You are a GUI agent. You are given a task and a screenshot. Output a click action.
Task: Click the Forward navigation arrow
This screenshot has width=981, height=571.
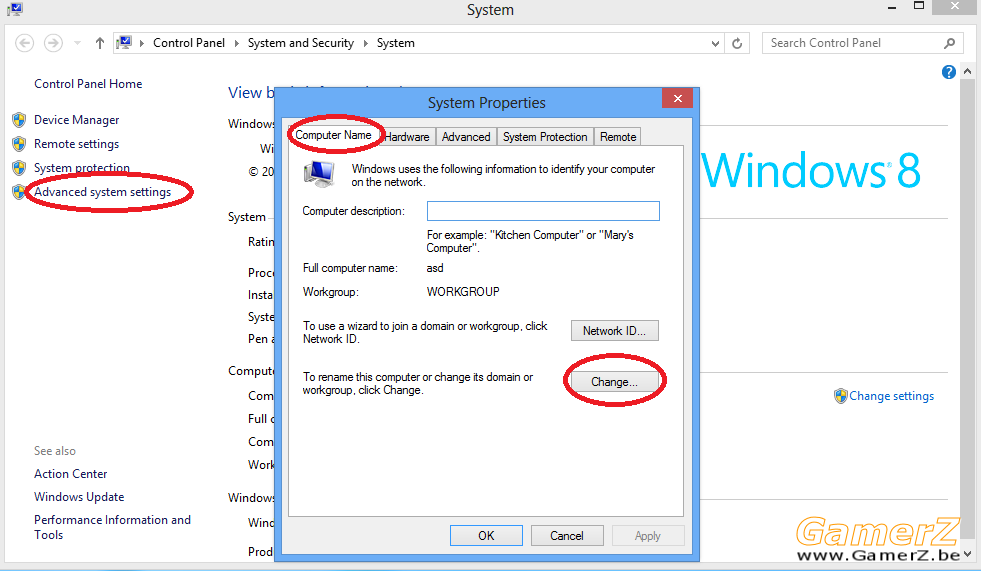(x=53, y=43)
